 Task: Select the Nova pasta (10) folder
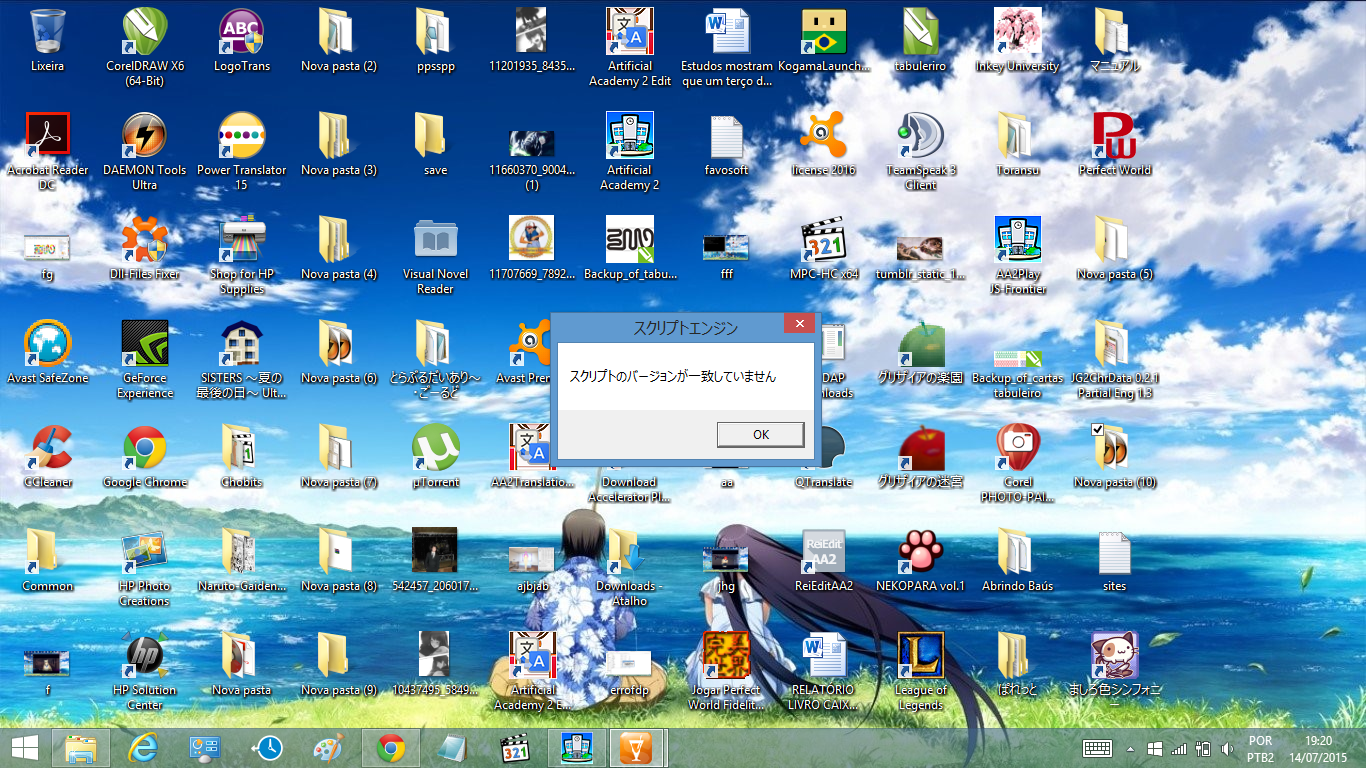(x=1114, y=456)
